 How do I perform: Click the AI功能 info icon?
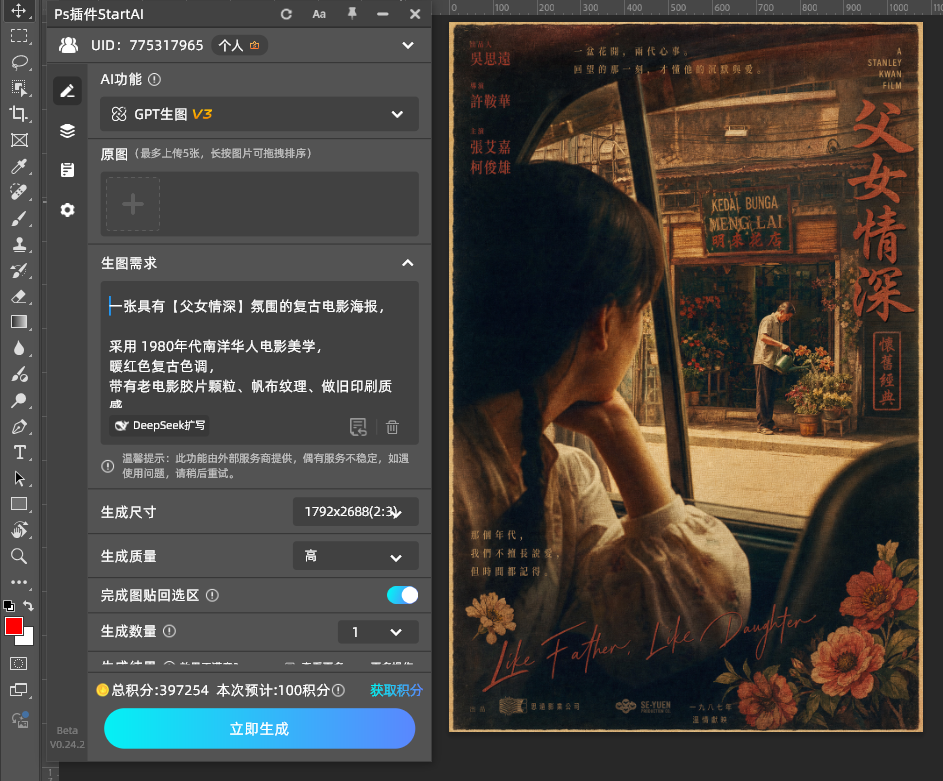155,79
